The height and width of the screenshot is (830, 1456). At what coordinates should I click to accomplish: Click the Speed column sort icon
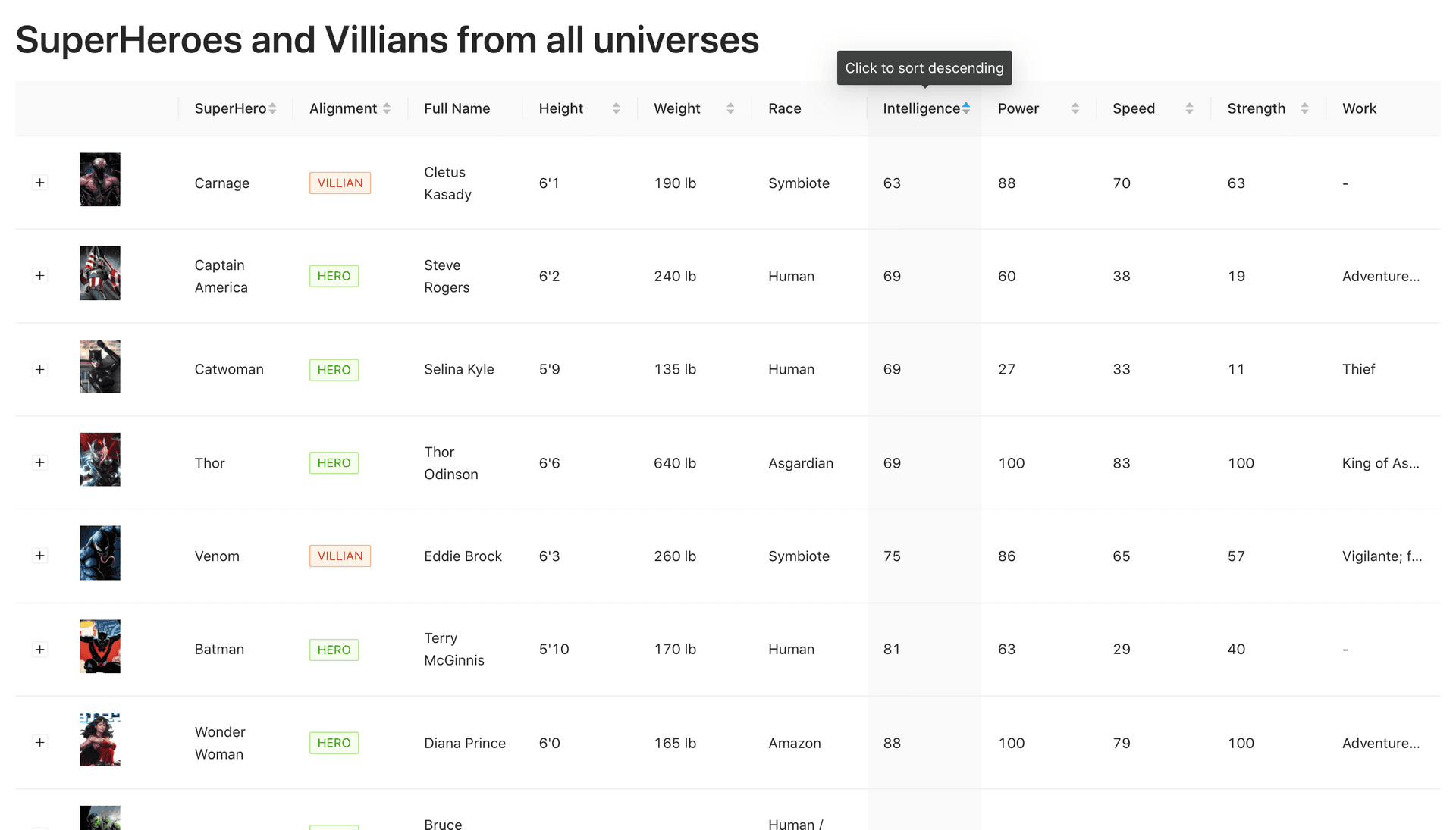tap(1188, 108)
